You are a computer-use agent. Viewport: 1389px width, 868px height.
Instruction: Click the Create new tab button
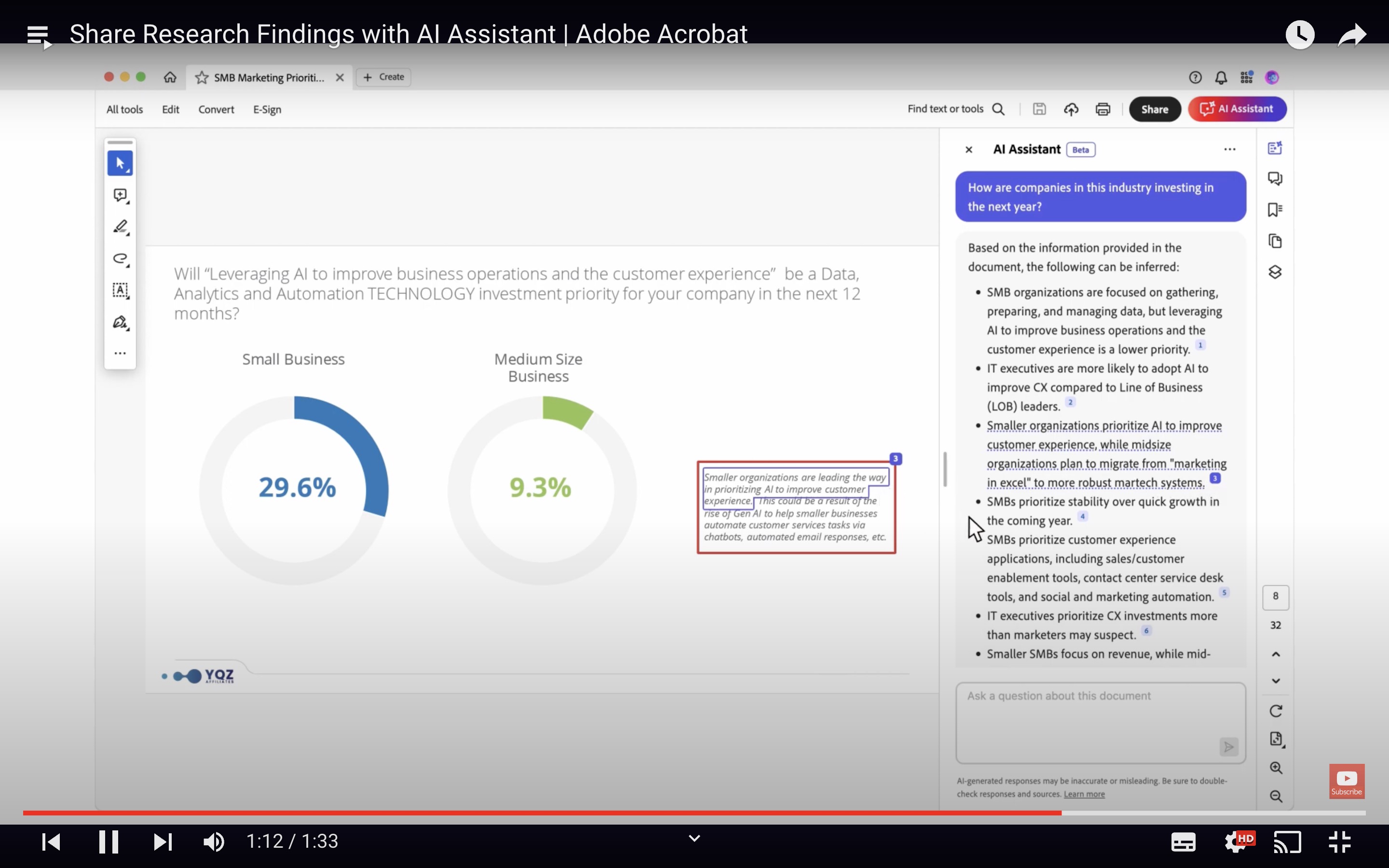point(383,77)
